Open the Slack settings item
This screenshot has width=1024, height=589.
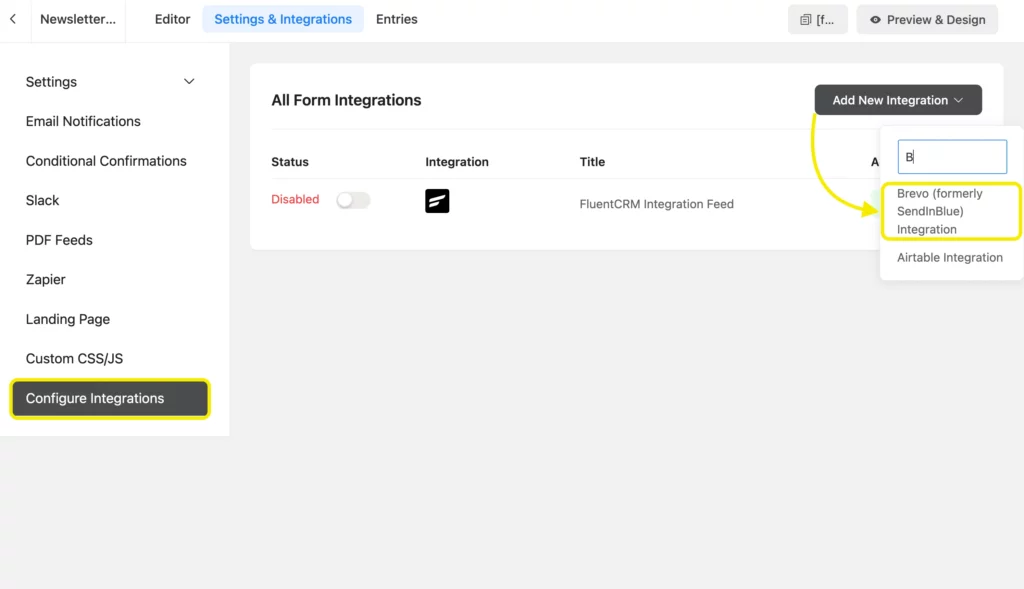pyautogui.click(x=42, y=200)
